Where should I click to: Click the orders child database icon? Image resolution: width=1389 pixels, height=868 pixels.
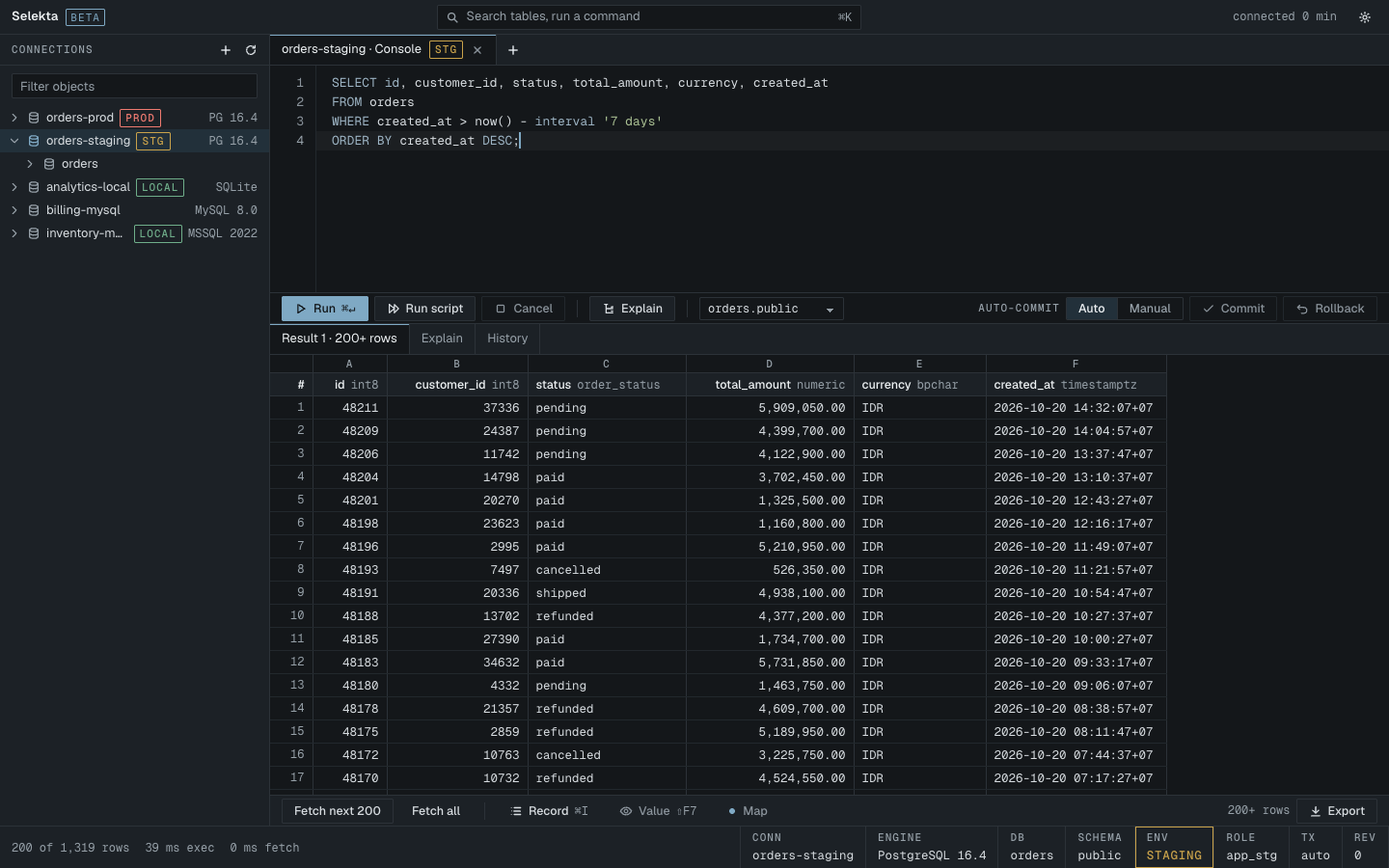49,164
